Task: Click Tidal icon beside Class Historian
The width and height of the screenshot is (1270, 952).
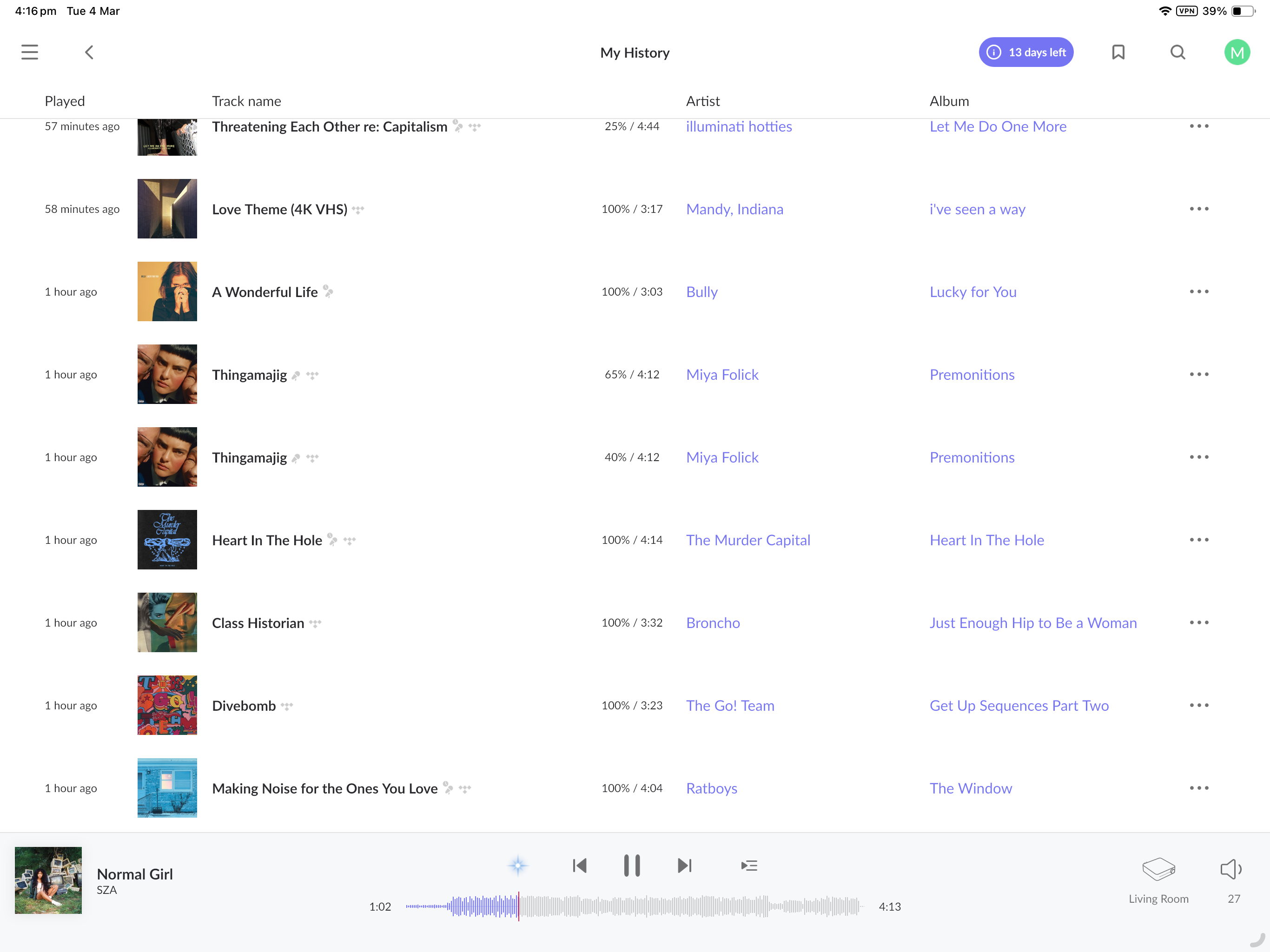Action: coord(315,623)
